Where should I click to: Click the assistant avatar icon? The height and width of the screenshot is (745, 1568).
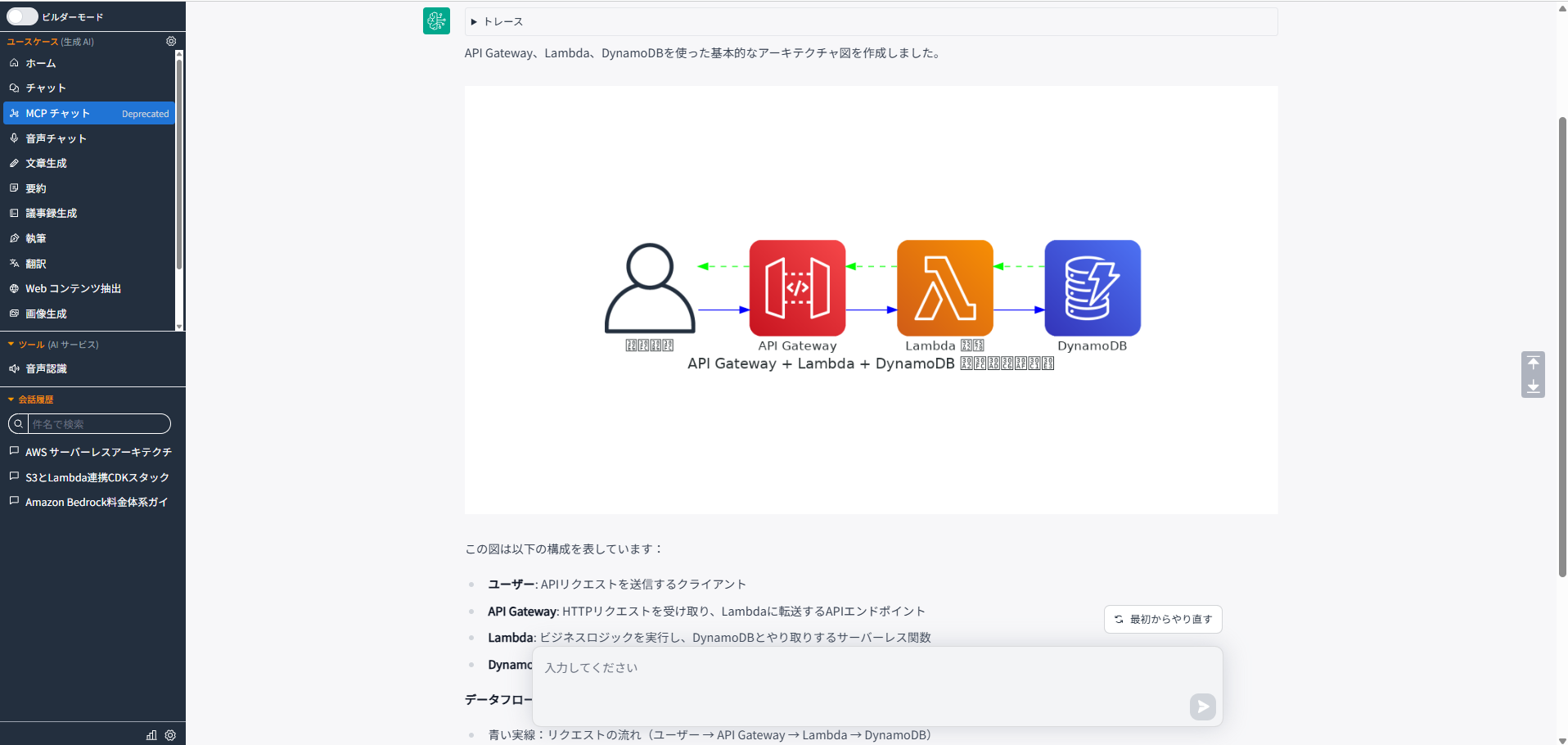[x=436, y=20]
